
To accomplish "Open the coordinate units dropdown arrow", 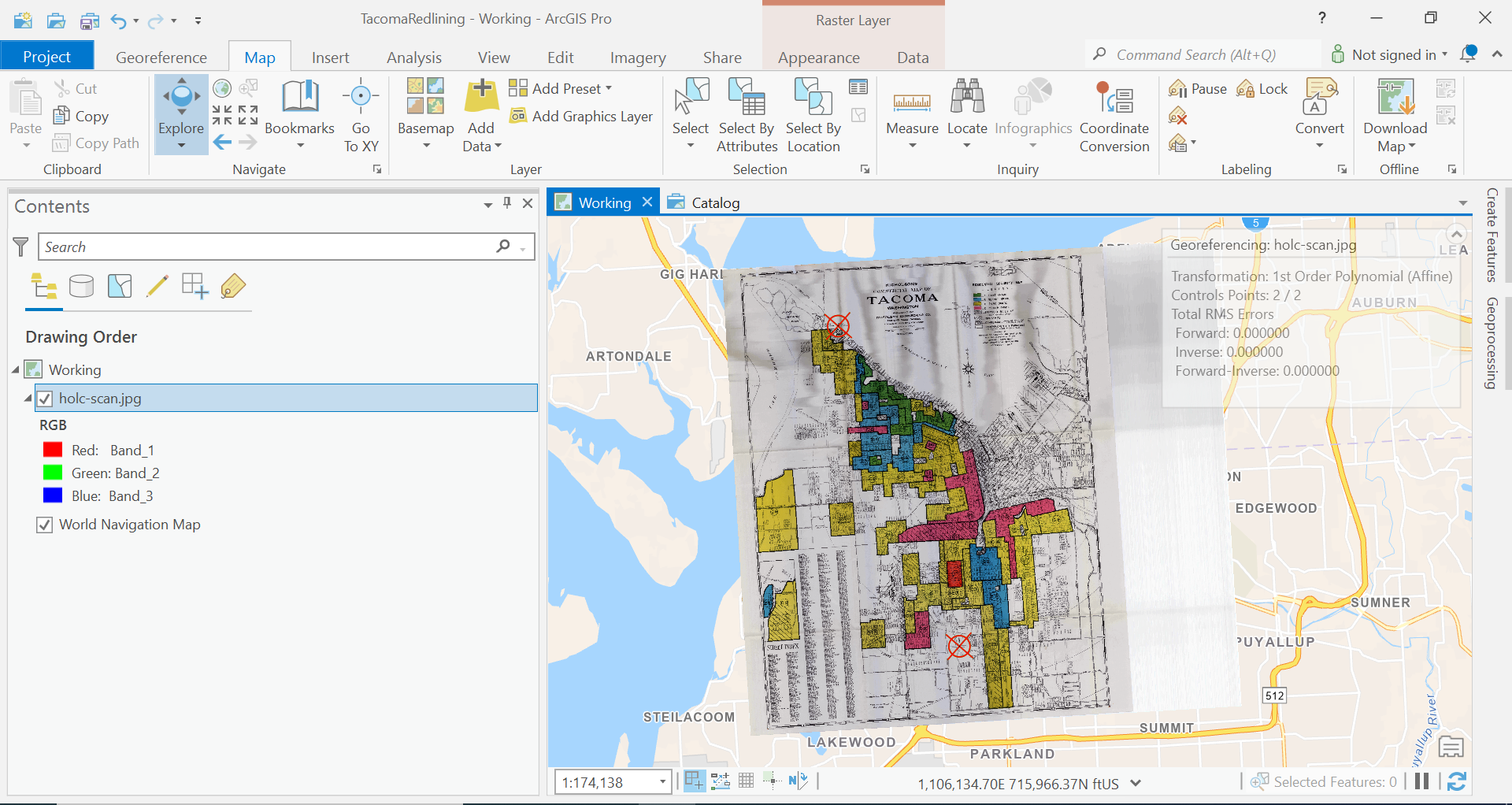I will 1136,783.
